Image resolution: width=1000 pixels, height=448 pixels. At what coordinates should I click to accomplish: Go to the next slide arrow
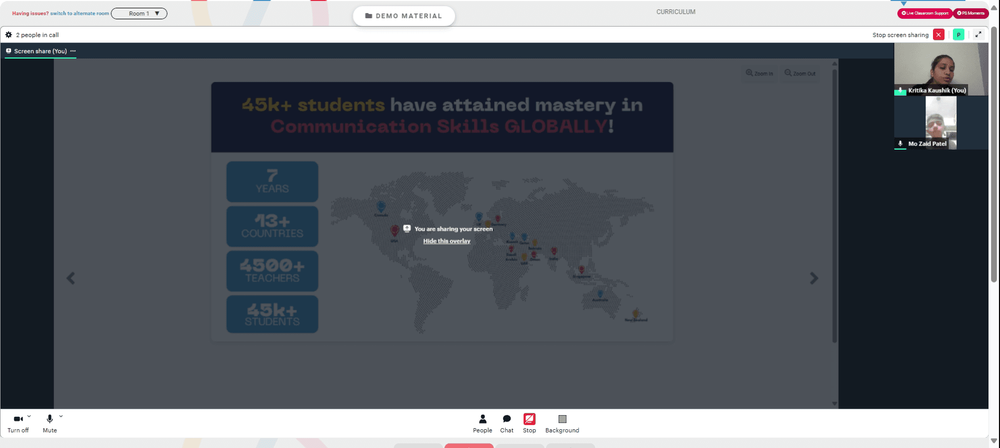tap(814, 278)
